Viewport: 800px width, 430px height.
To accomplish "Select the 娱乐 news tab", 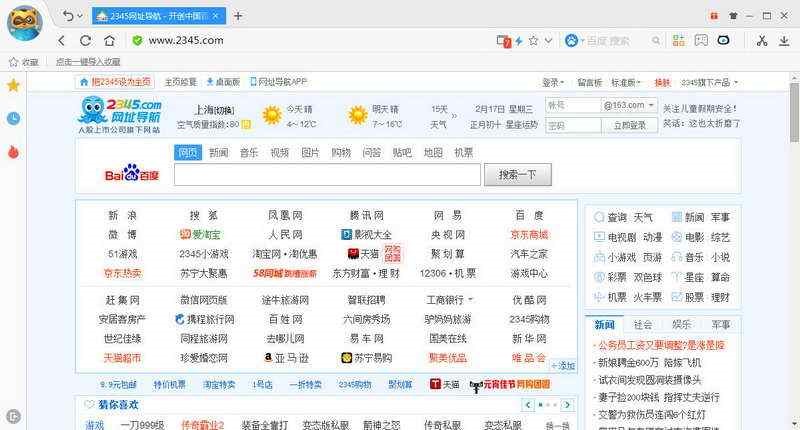I will click(681, 325).
